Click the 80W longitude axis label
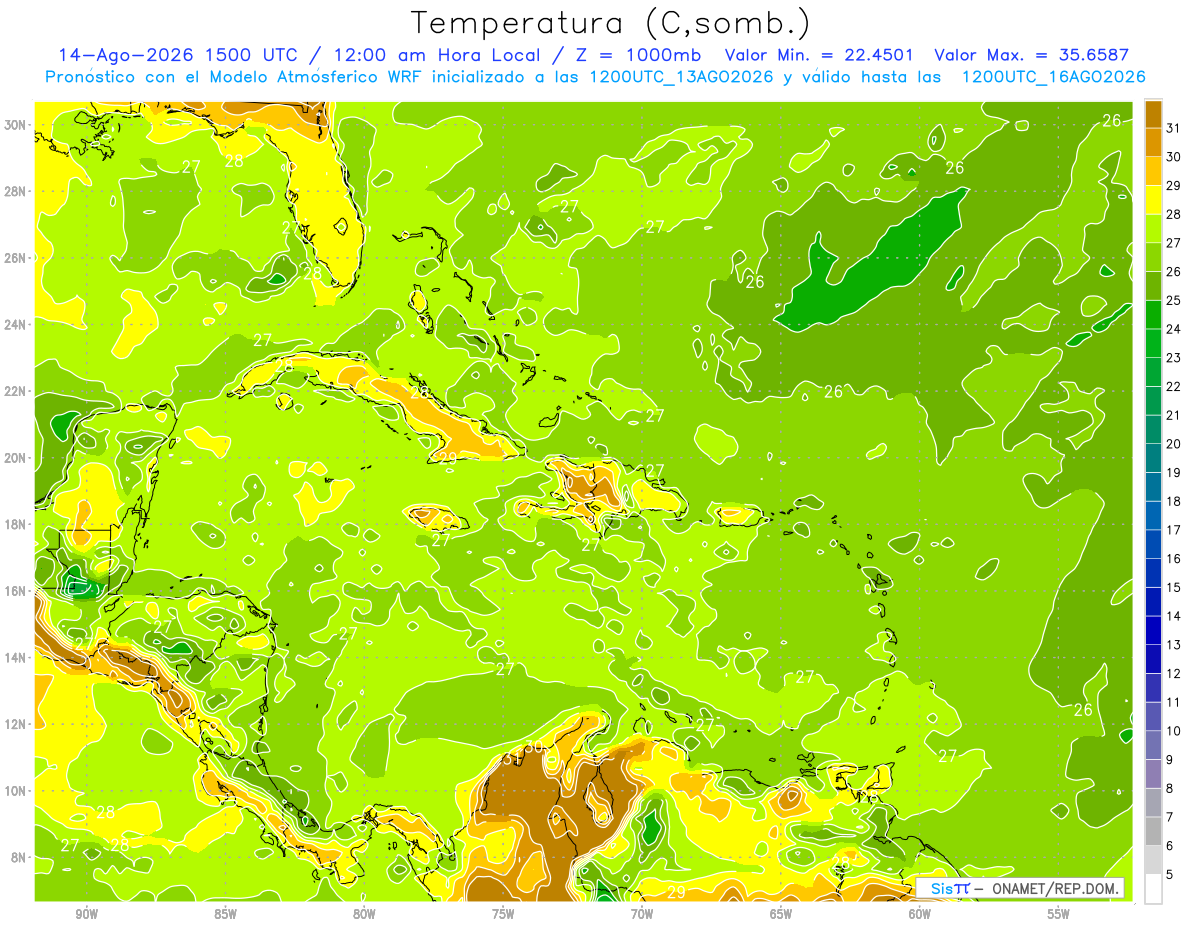Screen dimensions: 1200x927 point(364,915)
